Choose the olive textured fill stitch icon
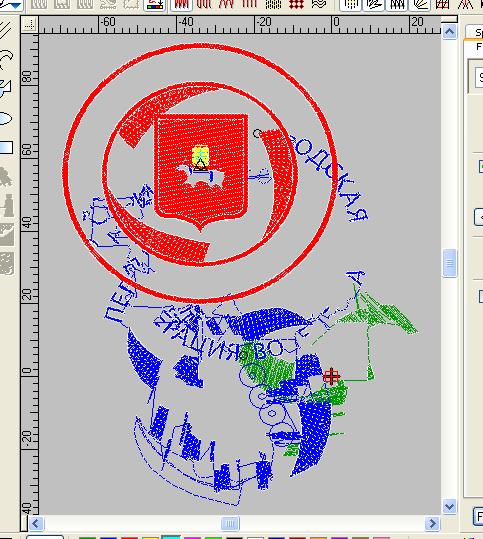 (x=274, y=4)
